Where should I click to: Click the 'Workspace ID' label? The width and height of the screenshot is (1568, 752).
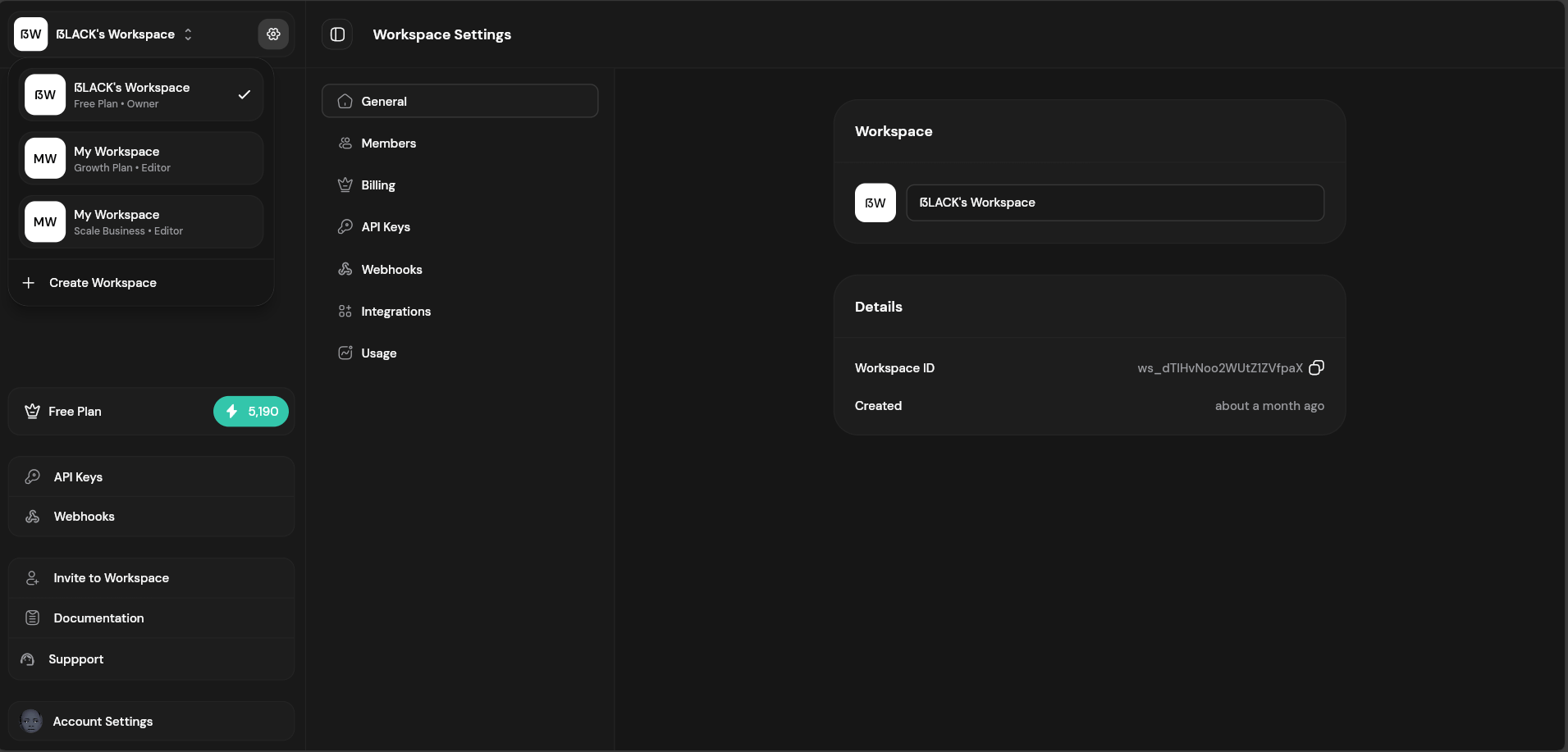894,368
